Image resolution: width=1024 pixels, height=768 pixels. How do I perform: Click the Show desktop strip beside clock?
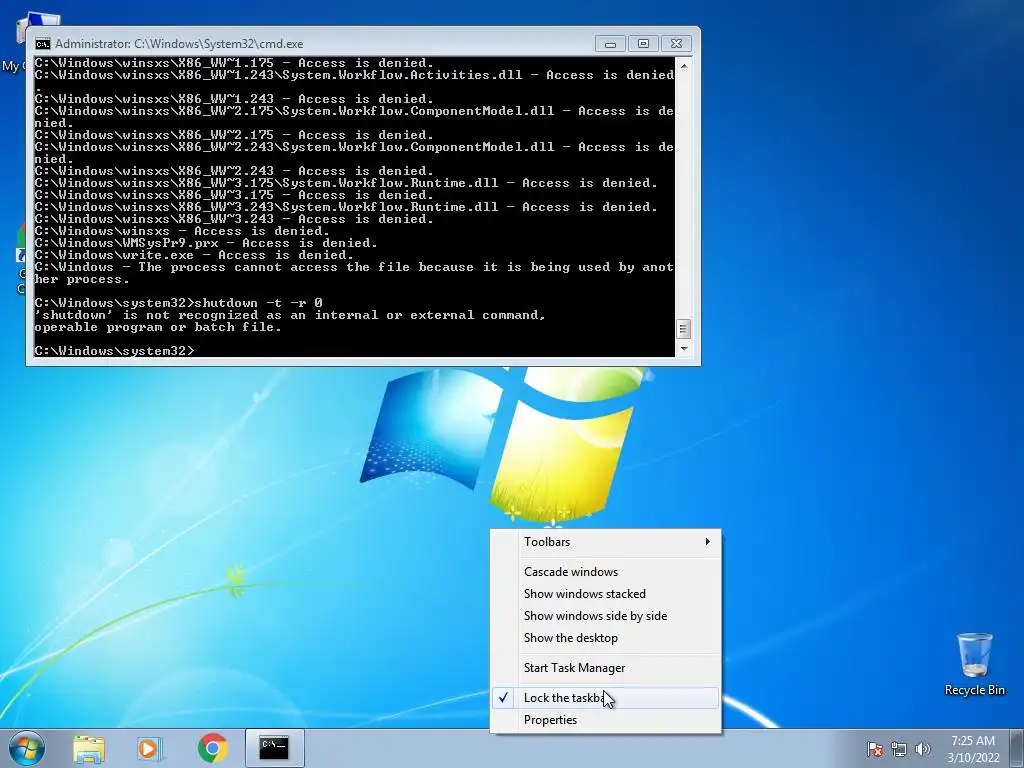point(1019,749)
